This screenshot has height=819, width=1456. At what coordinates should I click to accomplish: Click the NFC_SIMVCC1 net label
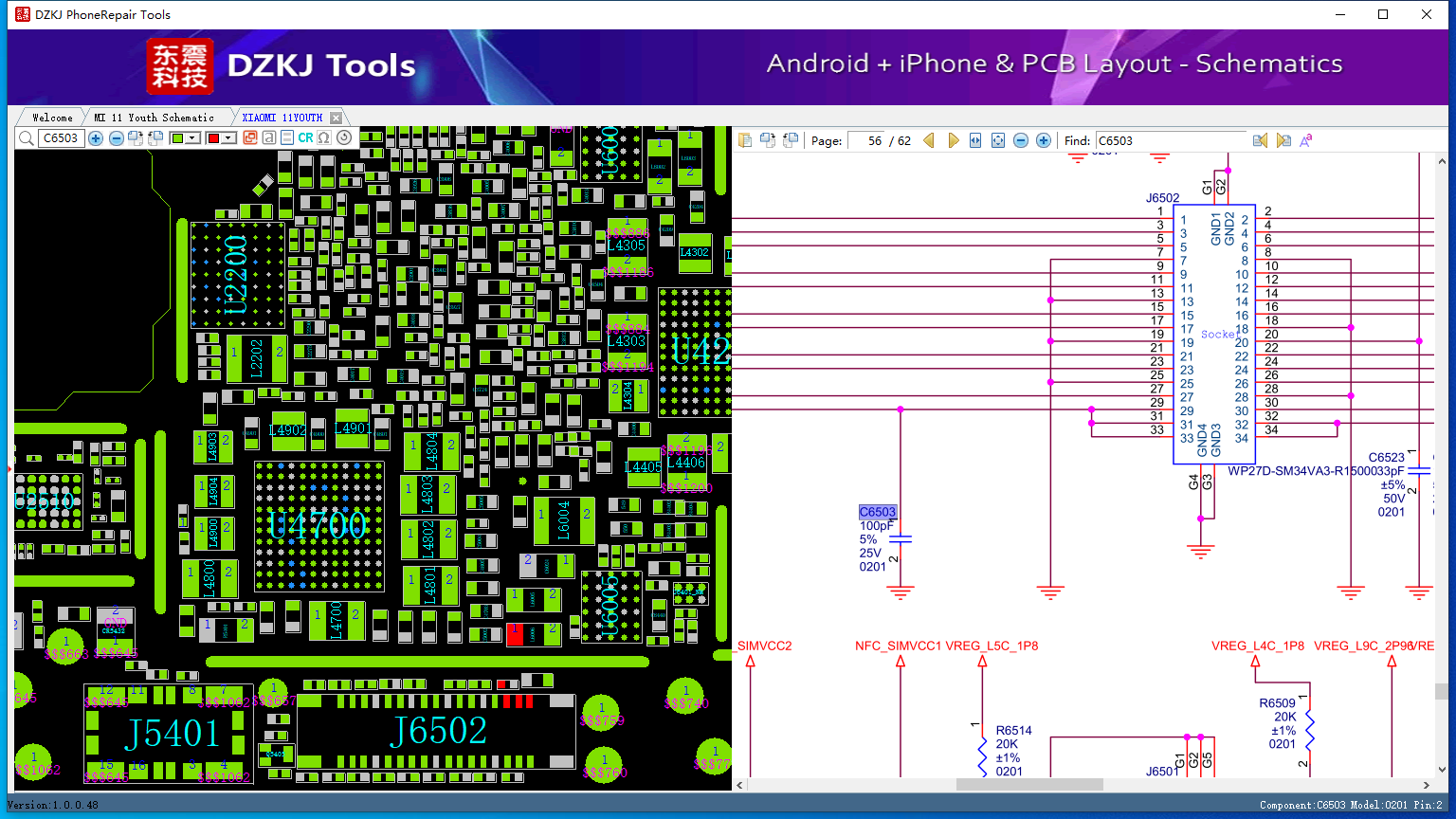(x=899, y=646)
